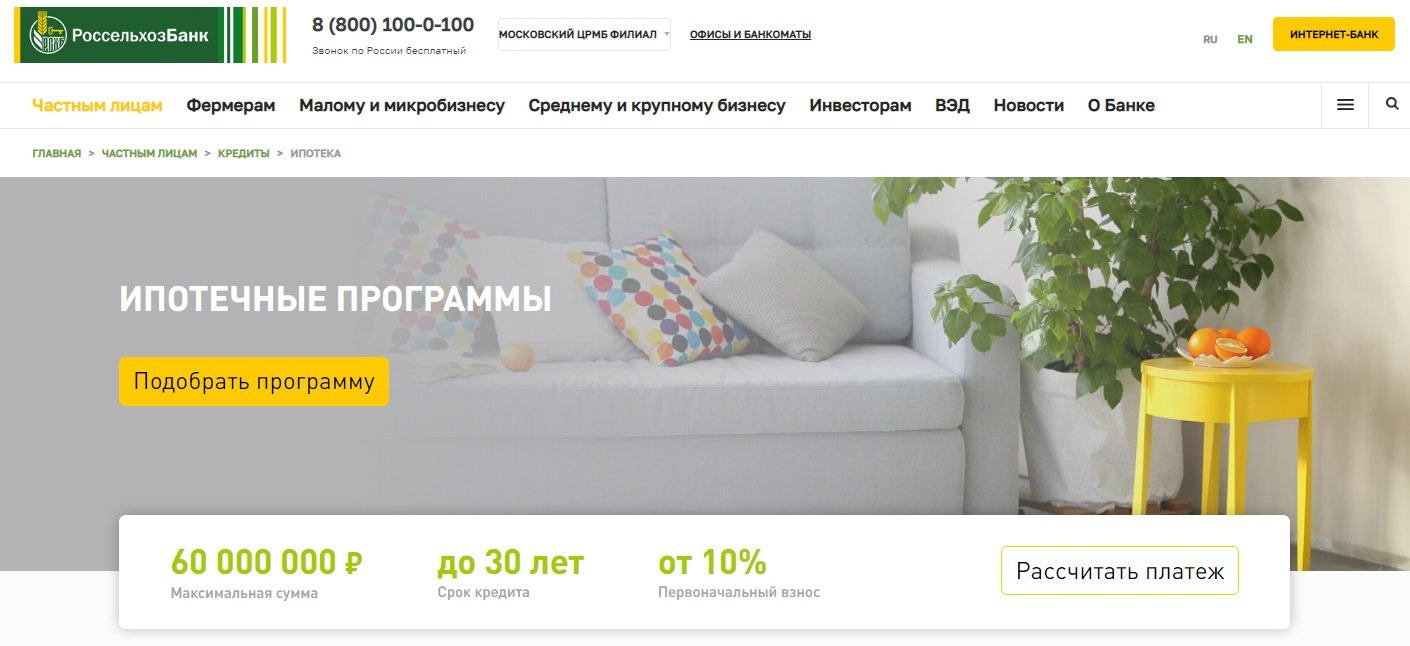Click Подобрать программу button
This screenshot has width=1410, height=646.
click(254, 381)
